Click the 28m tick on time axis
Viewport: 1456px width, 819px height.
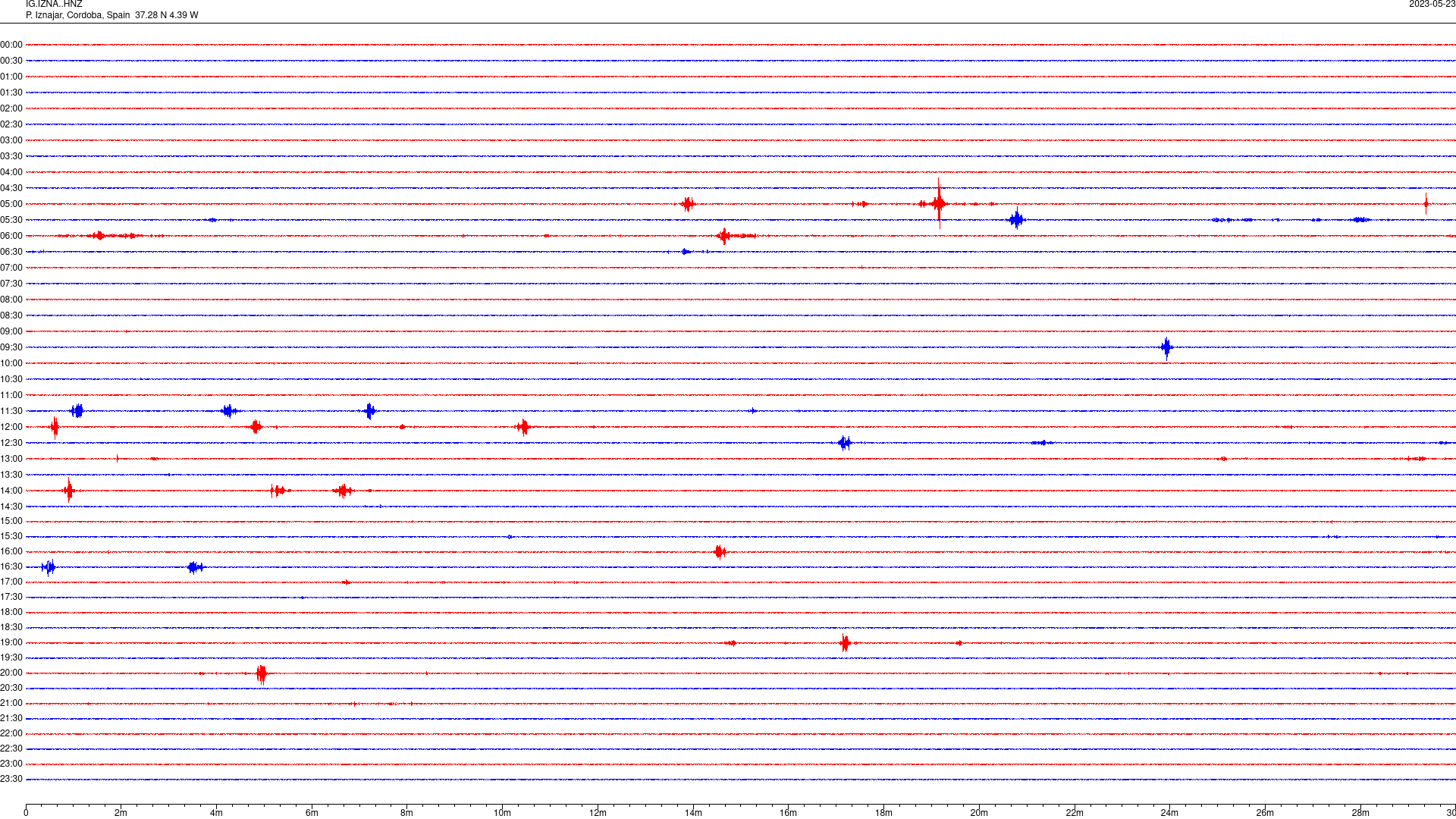coord(1360,813)
